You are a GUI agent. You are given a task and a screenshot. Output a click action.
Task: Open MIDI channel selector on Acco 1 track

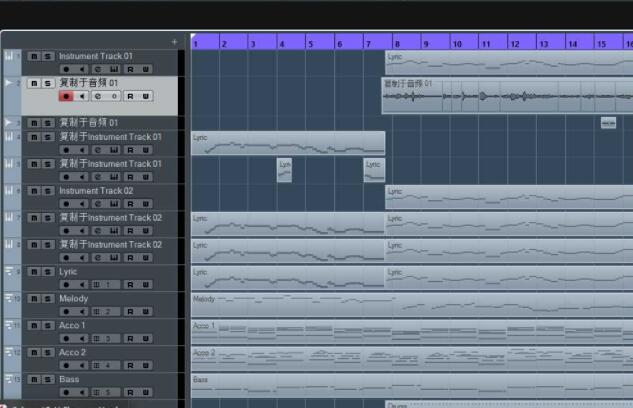tap(106, 339)
